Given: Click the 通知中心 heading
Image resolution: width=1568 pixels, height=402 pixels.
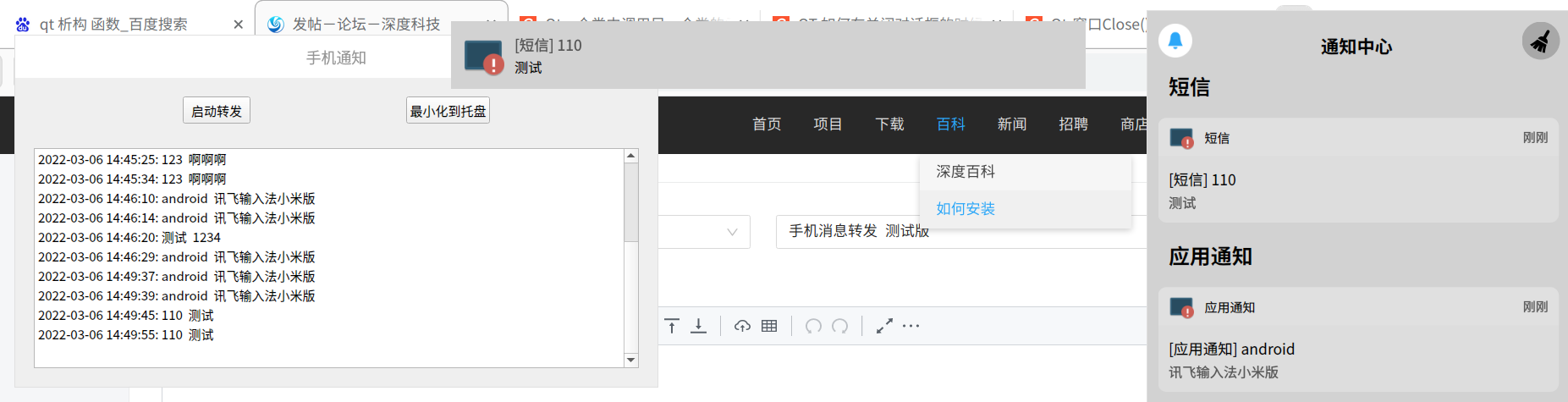Looking at the screenshot, I should pyautogui.click(x=1356, y=47).
